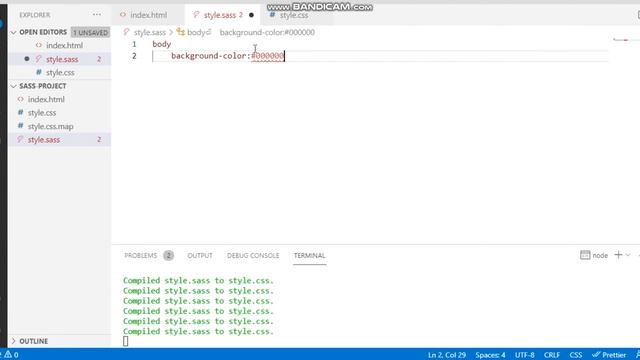Select the Terminal panel tab
The image size is (640, 360).
coord(309,256)
